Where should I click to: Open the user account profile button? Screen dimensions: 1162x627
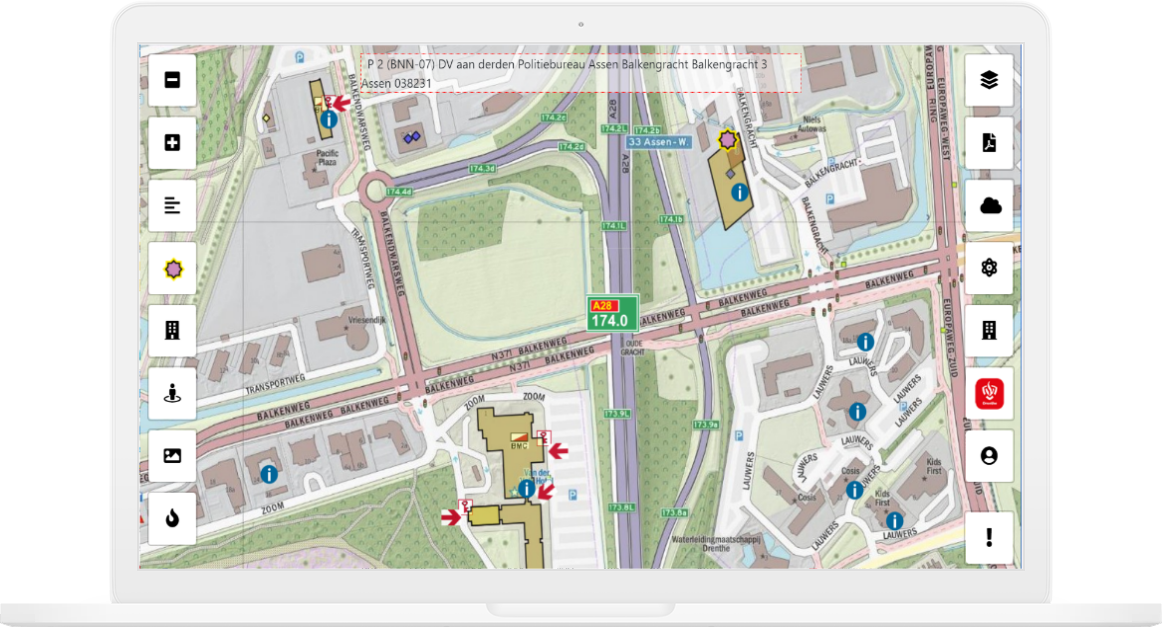(989, 456)
